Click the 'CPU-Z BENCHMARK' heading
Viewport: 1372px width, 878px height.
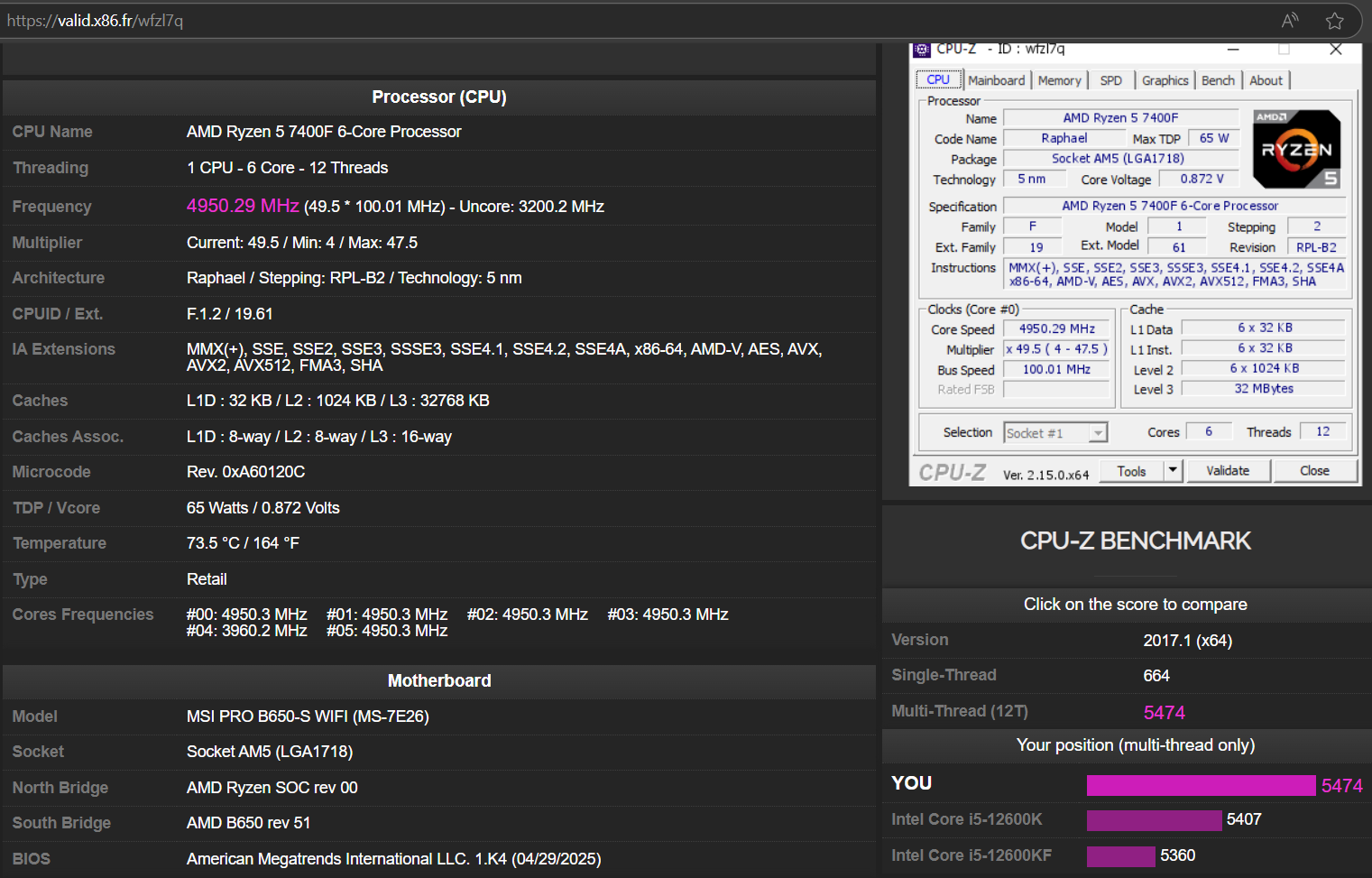point(1136,541)
